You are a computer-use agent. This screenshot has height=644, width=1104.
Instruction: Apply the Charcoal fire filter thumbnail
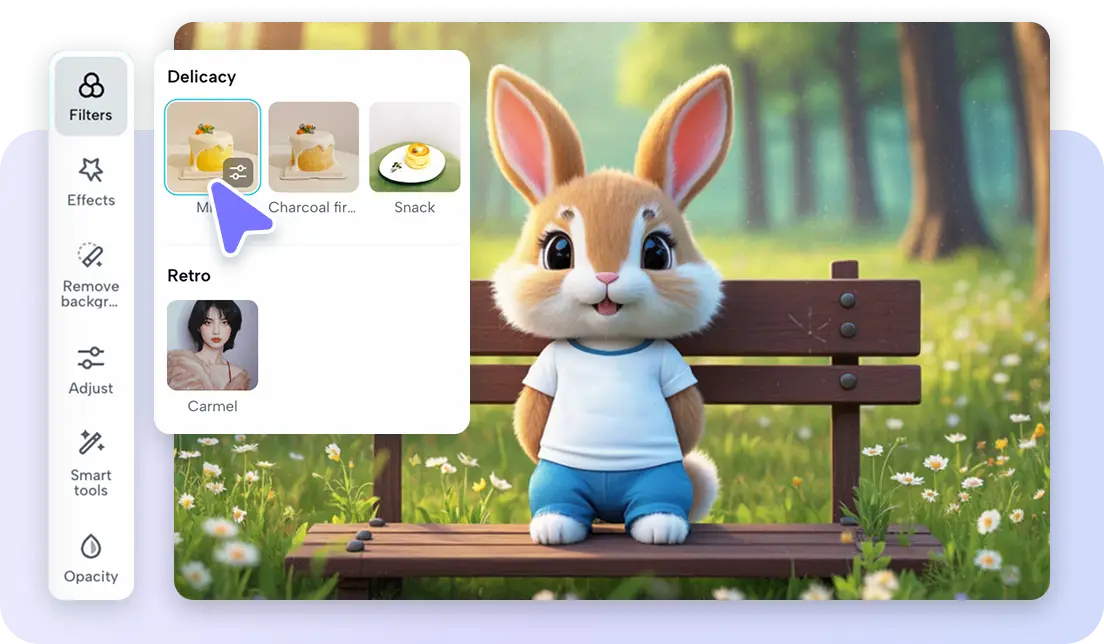pyautogui.click(x=313, y=147)
